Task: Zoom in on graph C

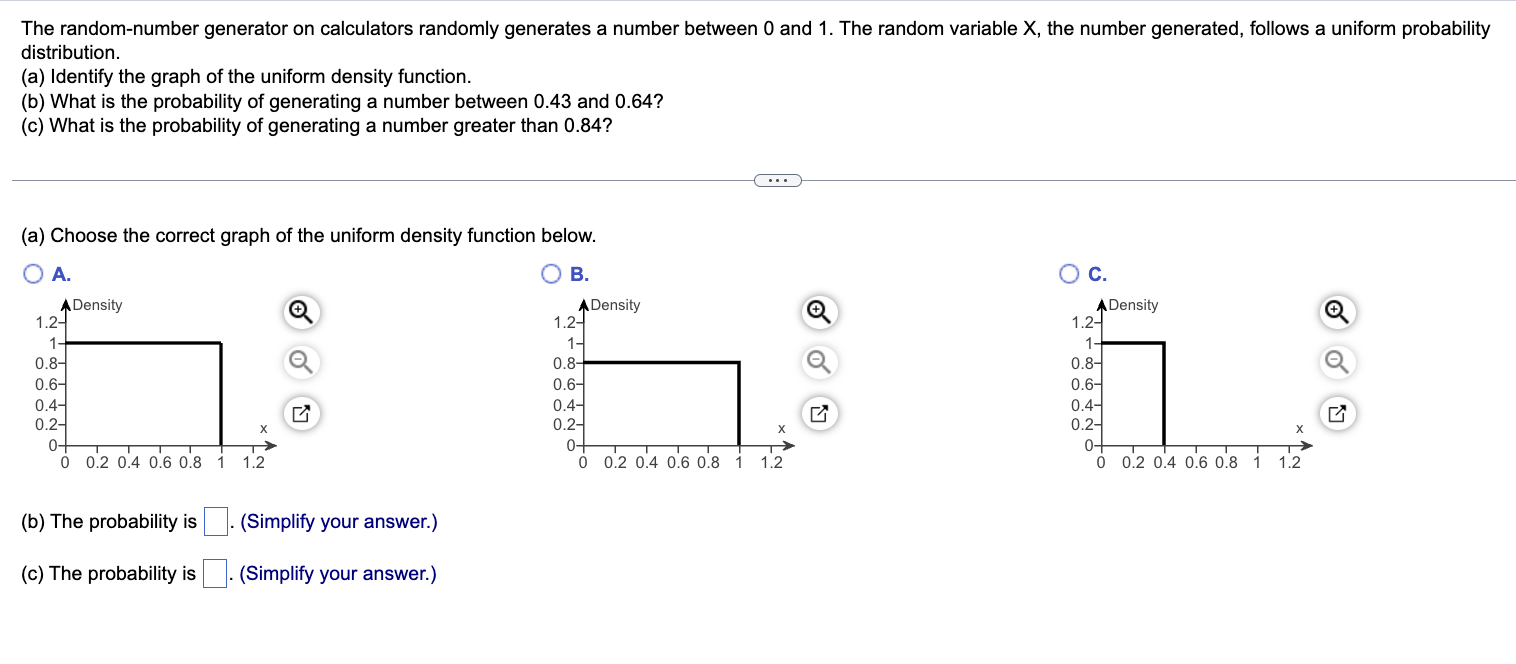Action: click(1336, 312)
